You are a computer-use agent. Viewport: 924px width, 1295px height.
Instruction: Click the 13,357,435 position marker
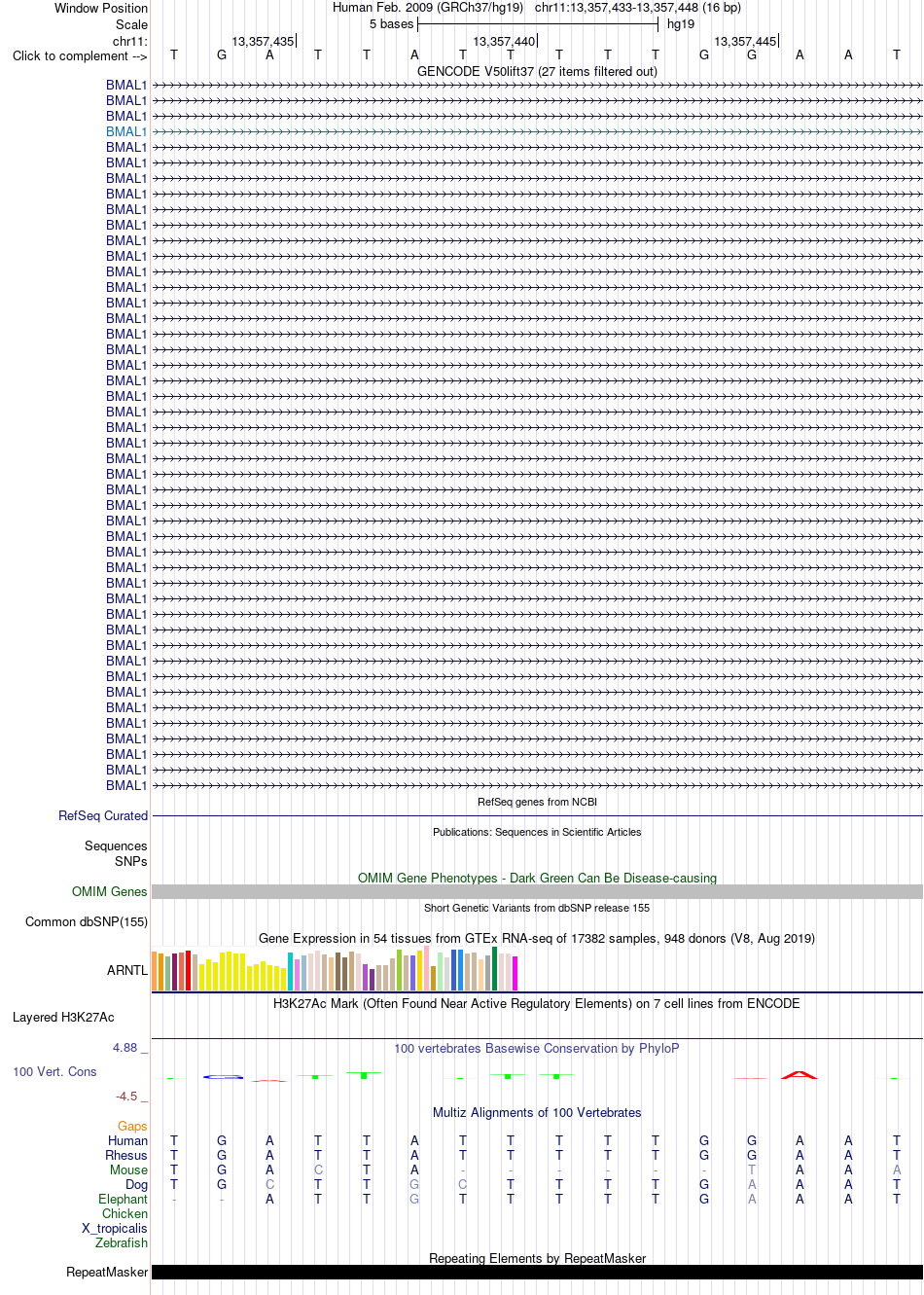pyautogui.click(x=263, y=41)
